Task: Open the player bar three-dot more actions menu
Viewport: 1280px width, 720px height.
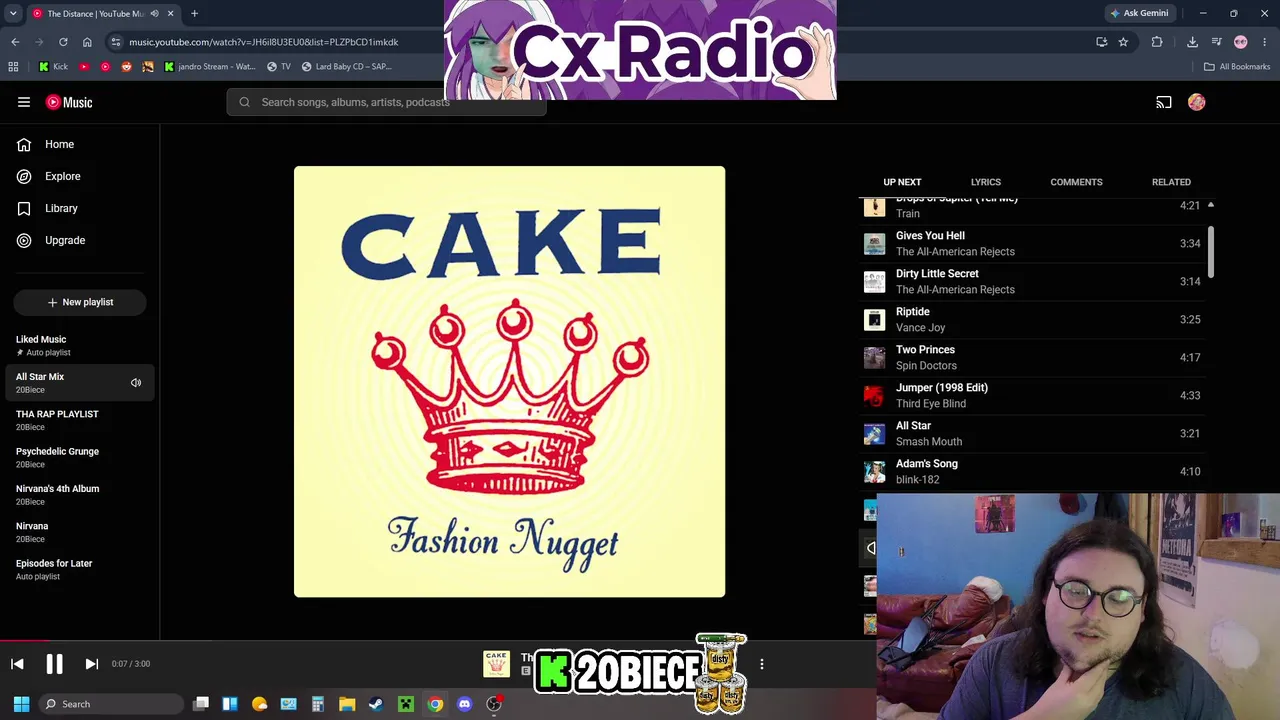Action: pos(762,664)
